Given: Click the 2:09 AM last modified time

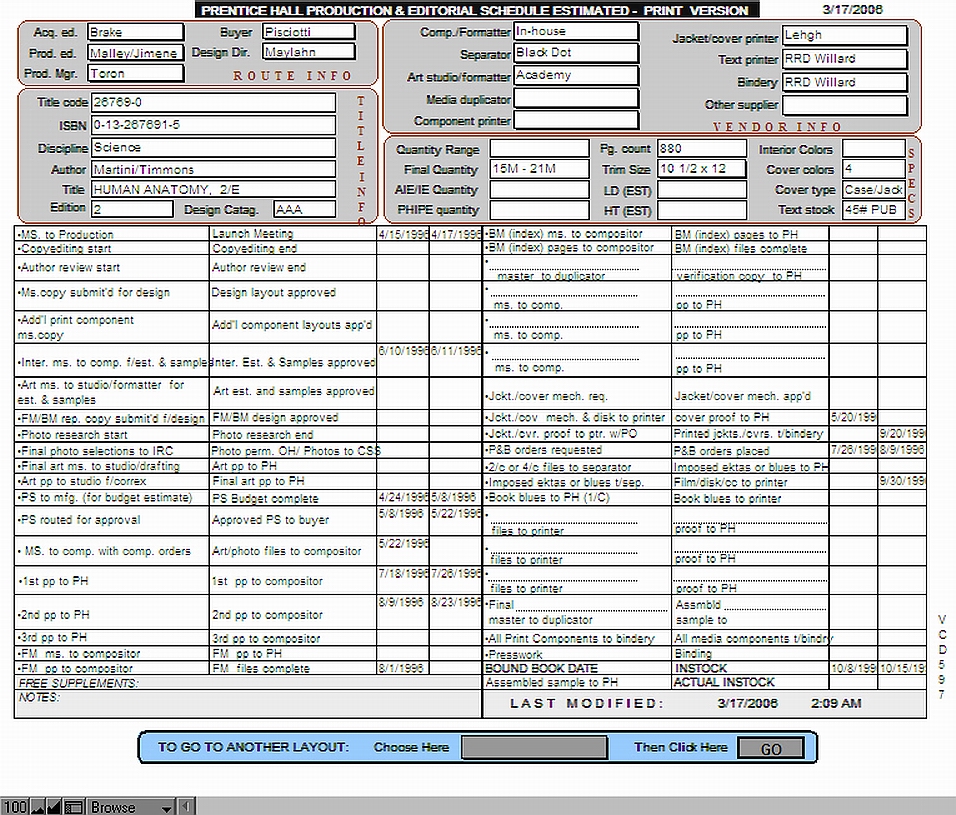Looking at the screenshot, I should click(836, 703).
